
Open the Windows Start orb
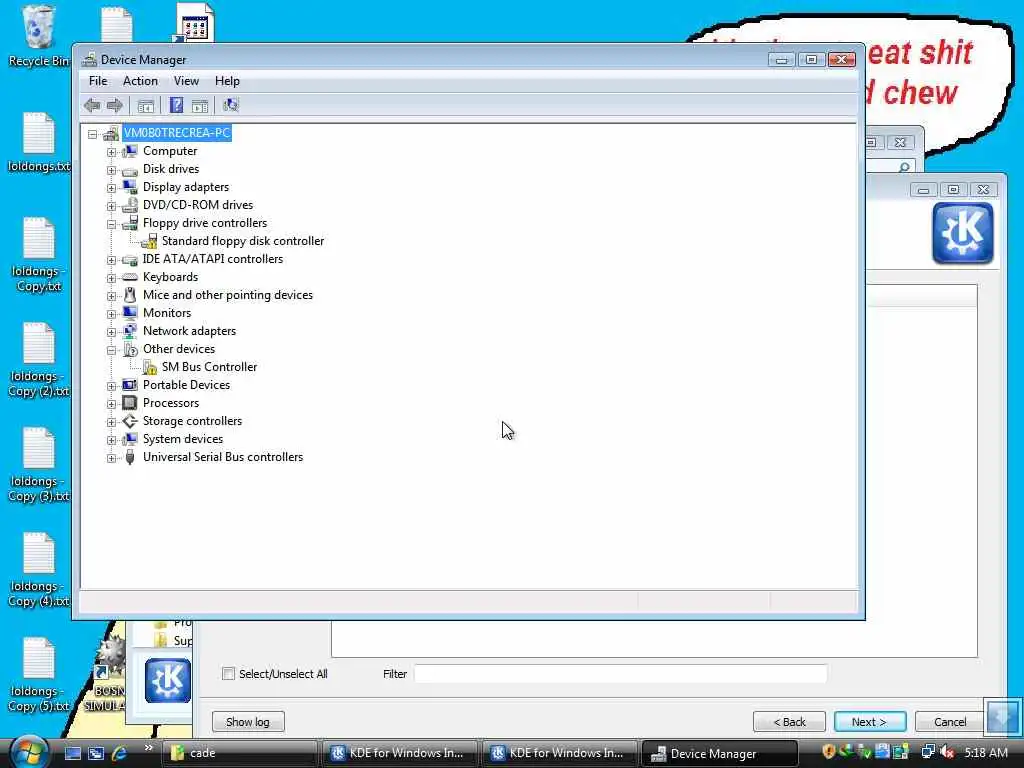pyautogui.click(x=29, y=752)
